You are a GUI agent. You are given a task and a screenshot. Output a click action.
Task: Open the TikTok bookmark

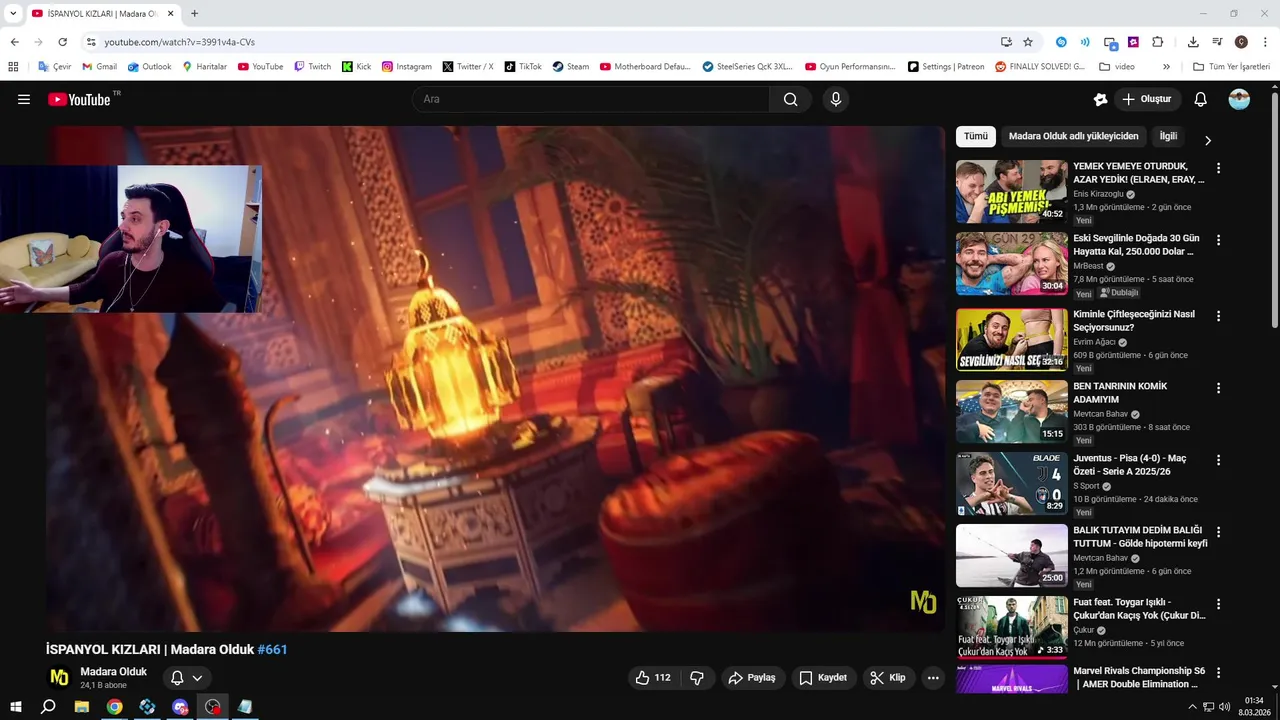(523, 67)
